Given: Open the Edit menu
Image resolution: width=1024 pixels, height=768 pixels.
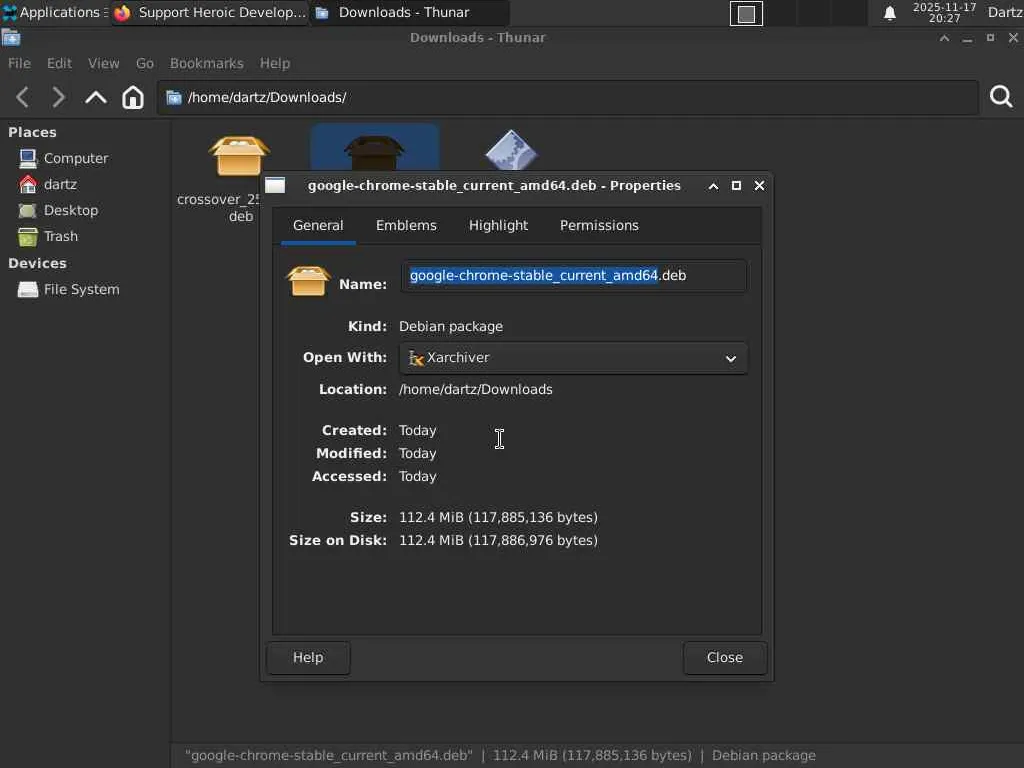Looking at the screenshot, I should tap(59, 63).
